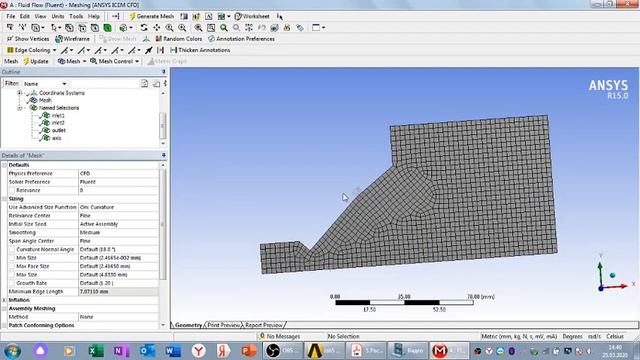This screenshot has height=360, width=640.
Task: Open Edit menu
Action: pos(24,16)
